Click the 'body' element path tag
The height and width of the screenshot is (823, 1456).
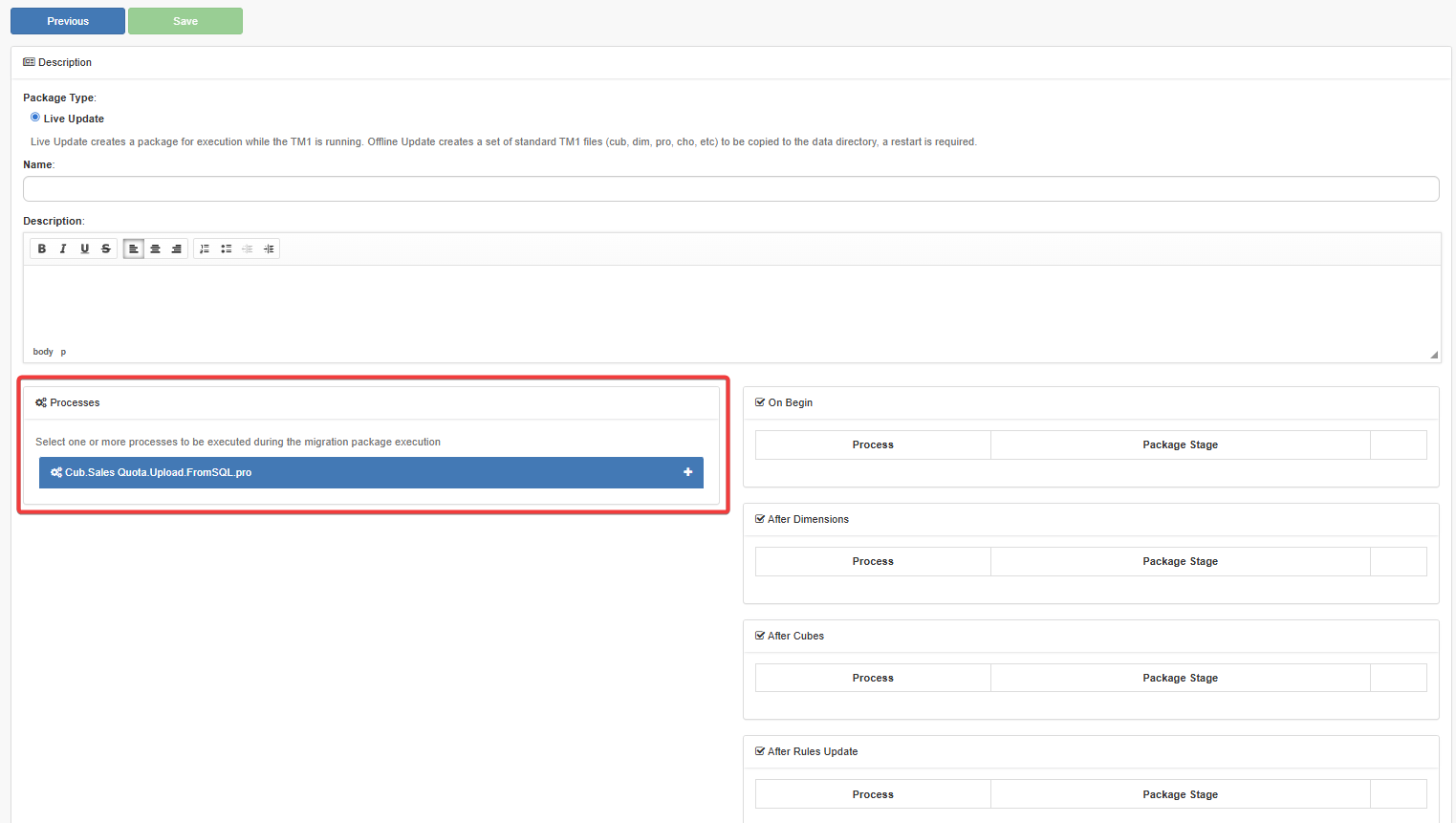(43, 352)
